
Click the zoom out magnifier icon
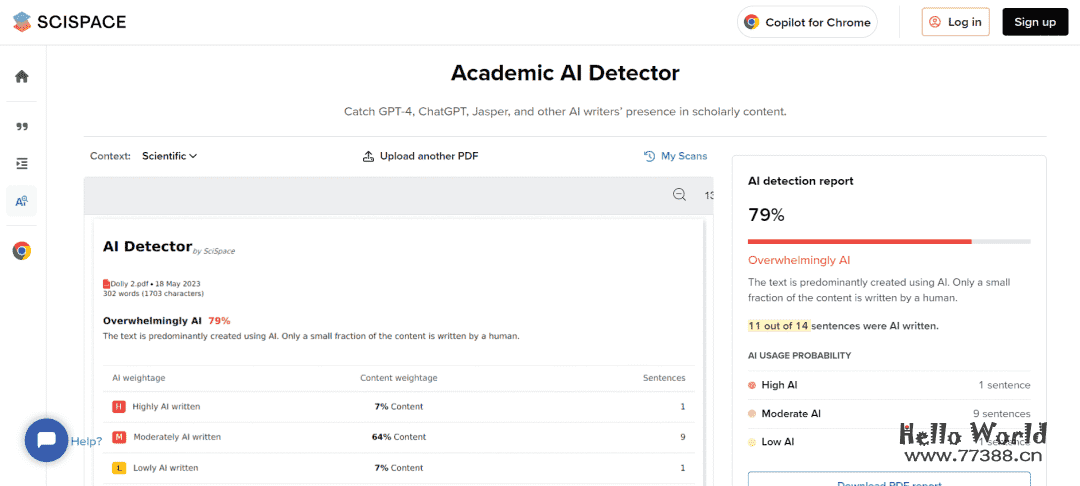point(679,195)
